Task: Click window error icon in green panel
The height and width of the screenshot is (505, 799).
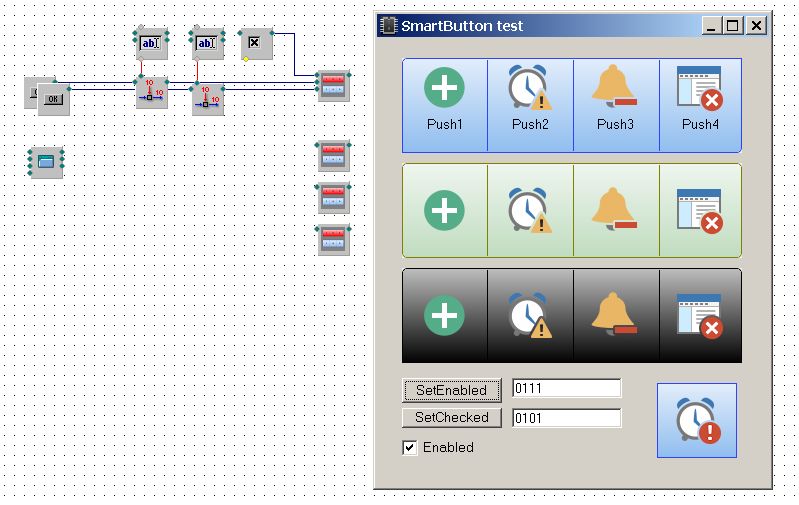Action: coord(700,211)
